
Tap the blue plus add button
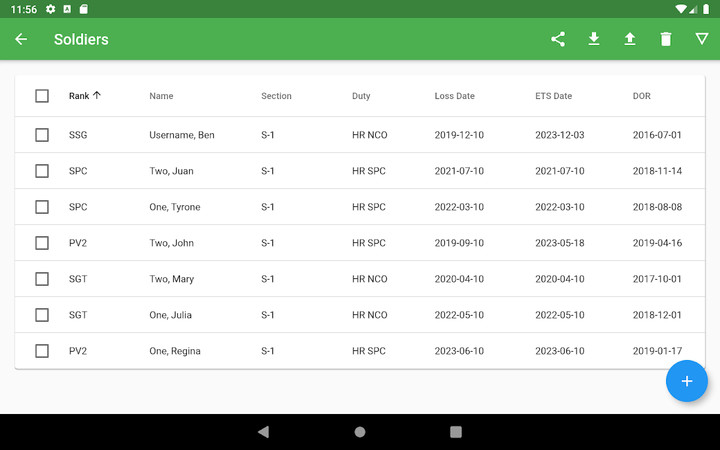[686, 381]
